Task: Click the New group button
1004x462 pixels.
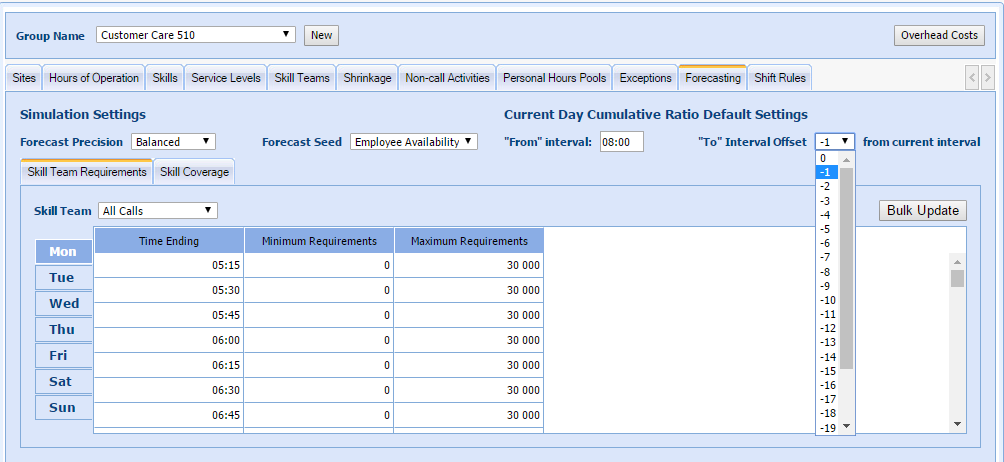Action: tap(321, 35)
